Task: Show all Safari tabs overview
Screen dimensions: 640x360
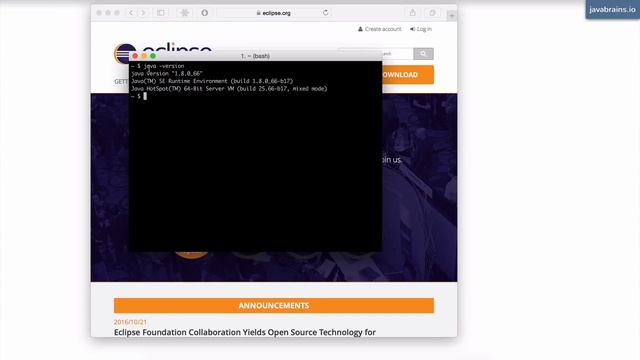Action: [x=432, y=13]
